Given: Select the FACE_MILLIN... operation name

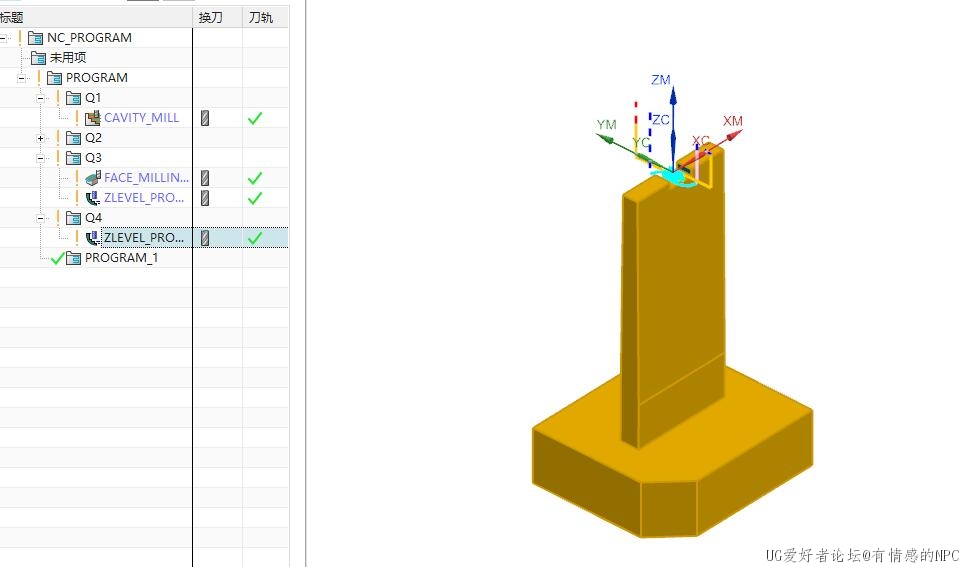Looking at the screenshot, I should coord(147,178).
